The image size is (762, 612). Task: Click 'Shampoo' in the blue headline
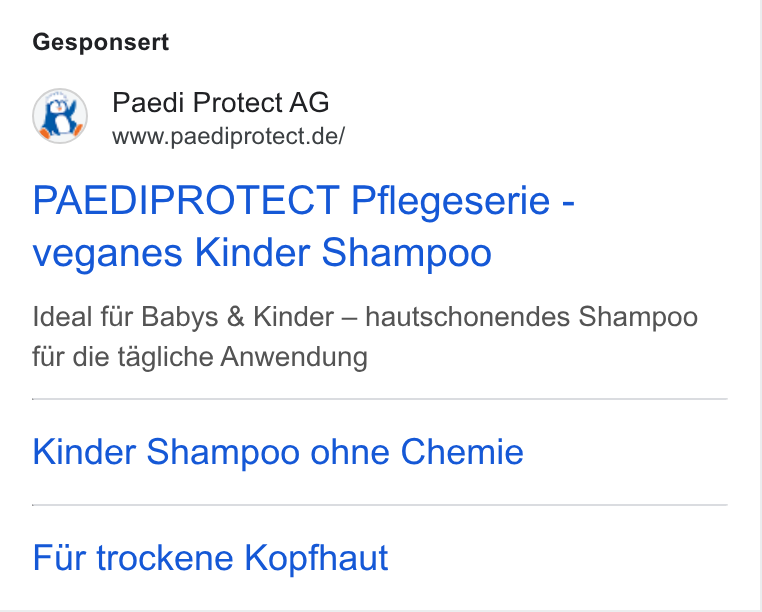click(x=407, y=253)
